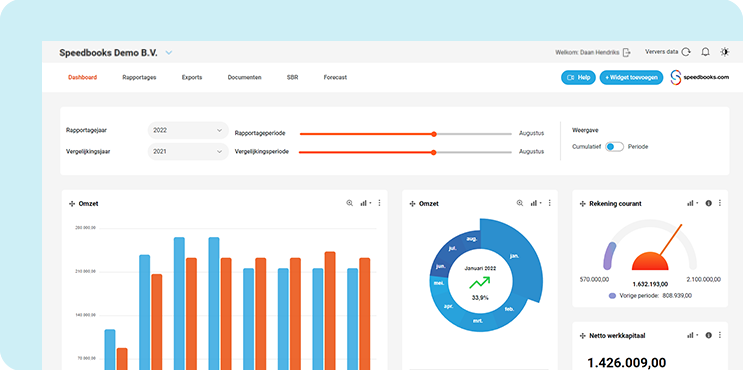Select the aug. donut segment
The width and height of the screenshot is (743, 370).
click(471, 239)
